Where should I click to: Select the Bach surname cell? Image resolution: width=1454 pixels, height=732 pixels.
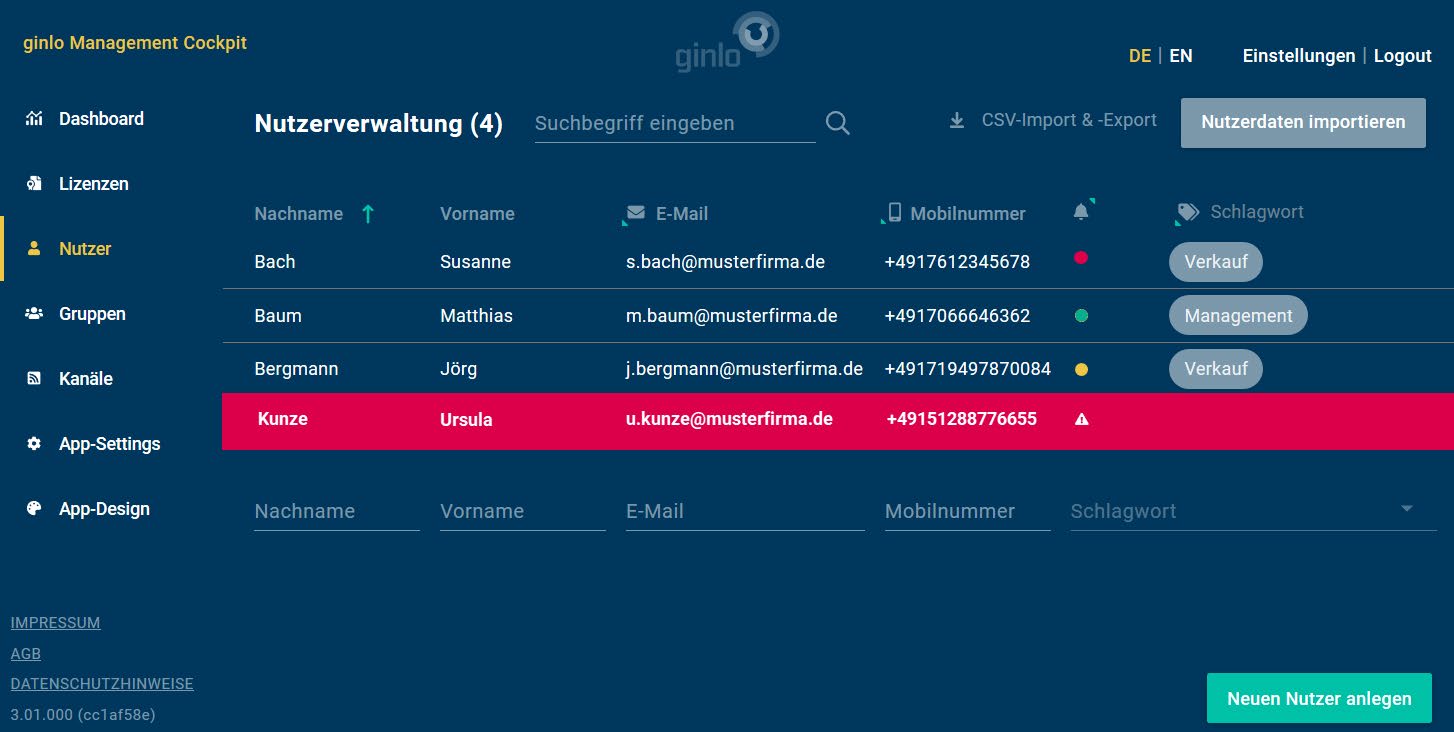pyautogui.click(x=275, y=262)
